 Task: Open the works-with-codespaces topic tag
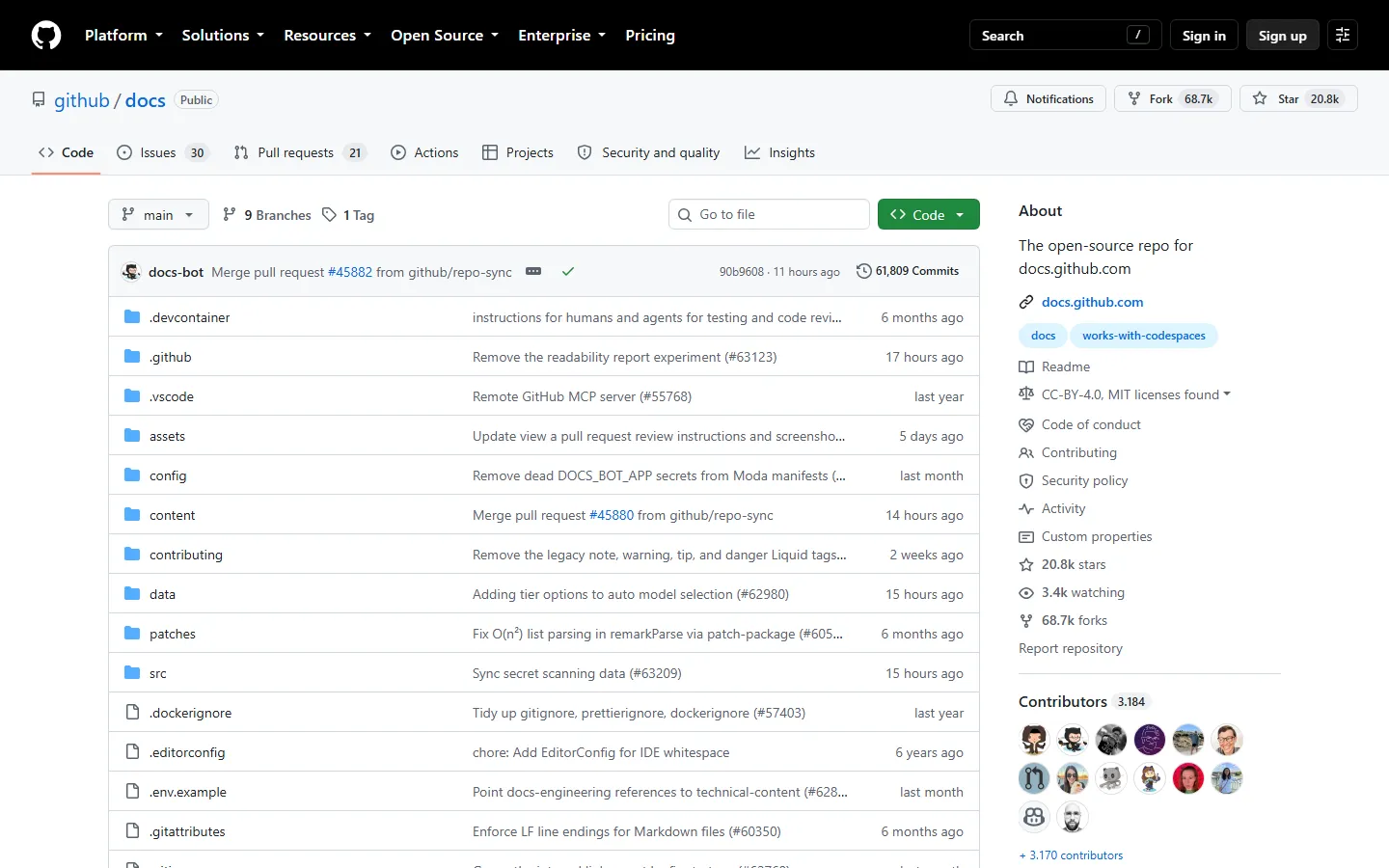tap(1144, 336)
